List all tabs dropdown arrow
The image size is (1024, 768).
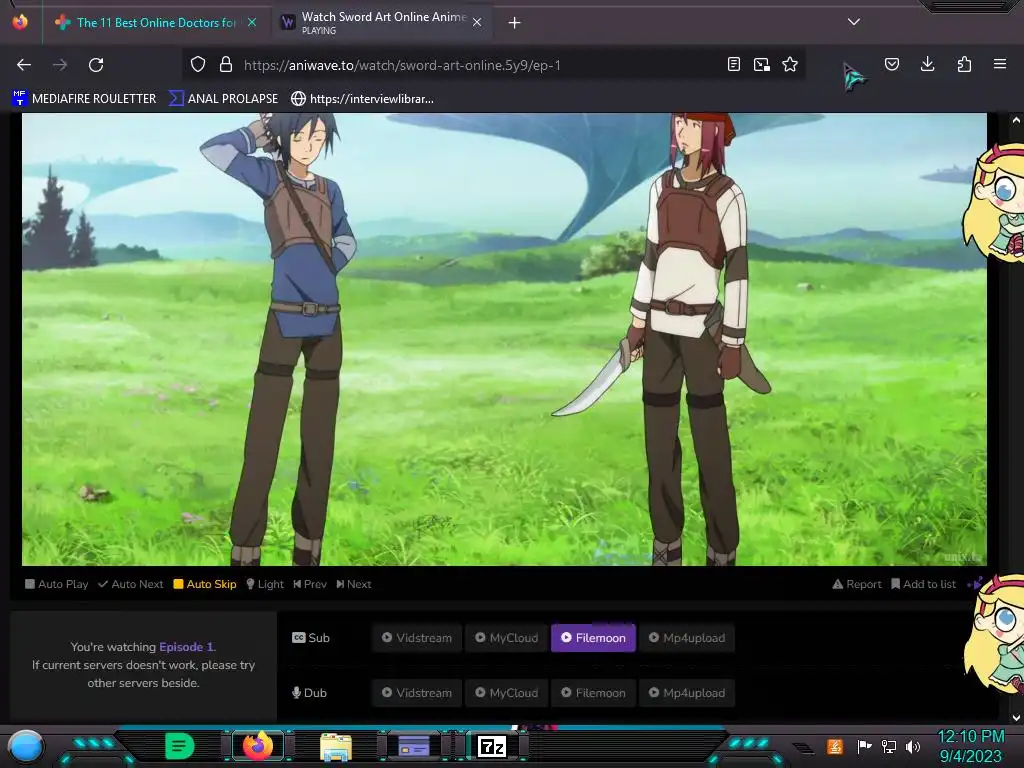tap(854, 22)
